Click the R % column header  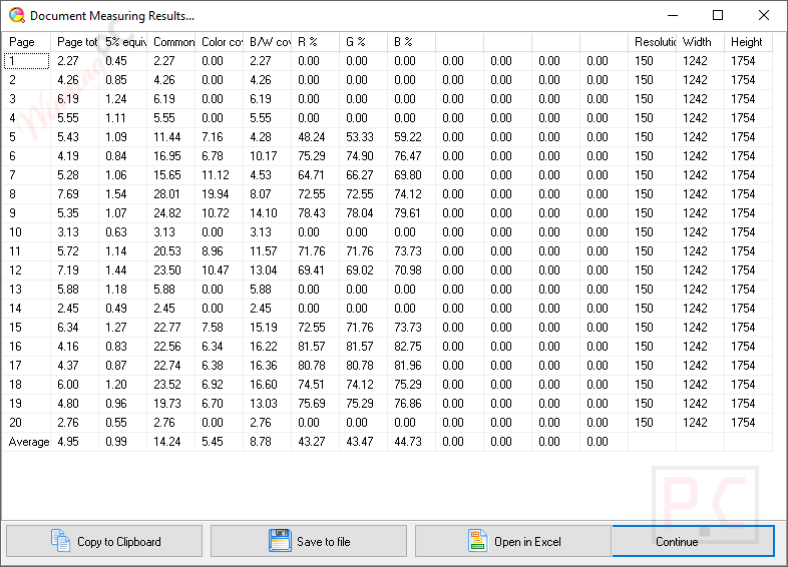coord(316,42)
